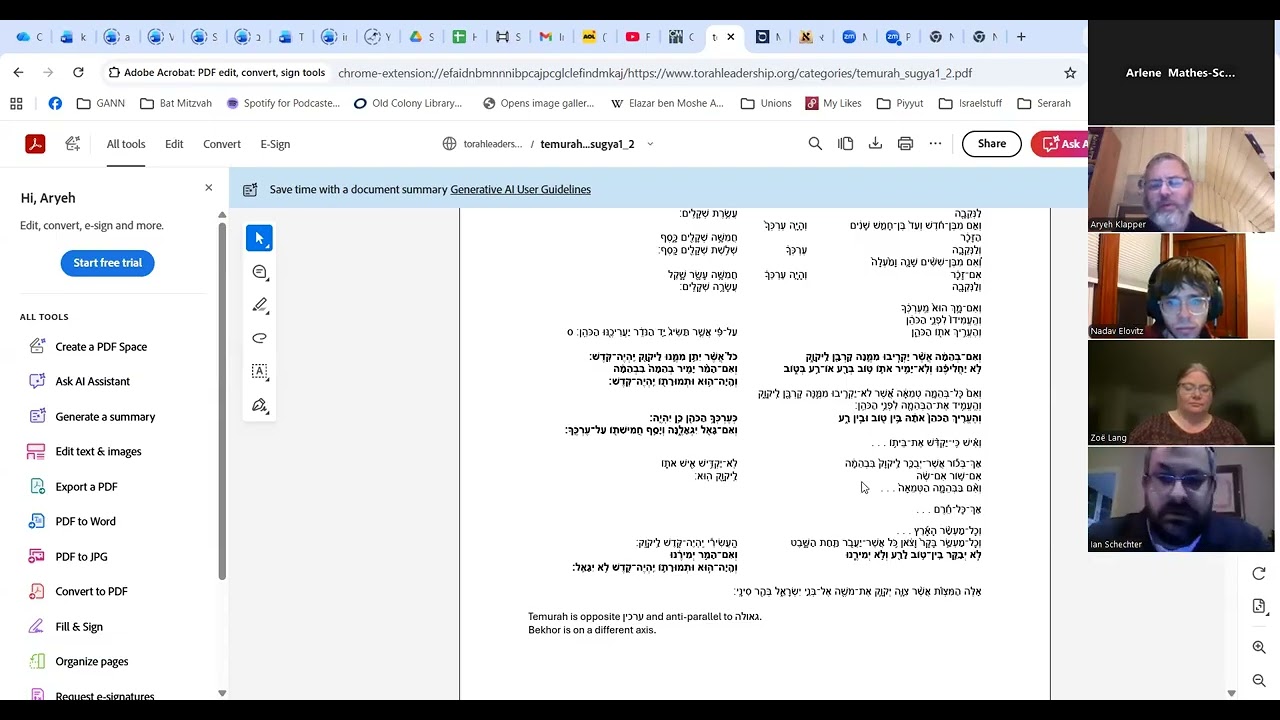The image size is (1280, 720).
Task: Zoom in on the document
Action: tap(1259, 648)
